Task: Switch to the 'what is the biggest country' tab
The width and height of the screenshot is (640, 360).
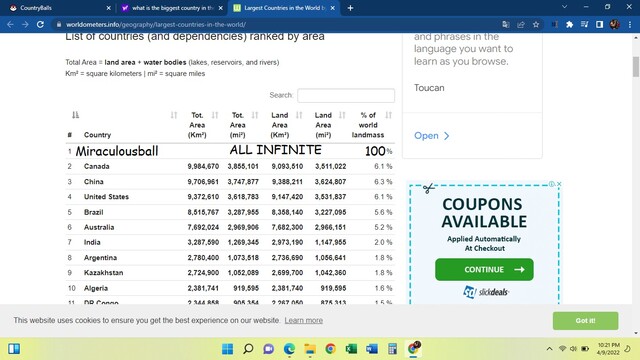Action: pyautogui.click(x=172, y=8)
